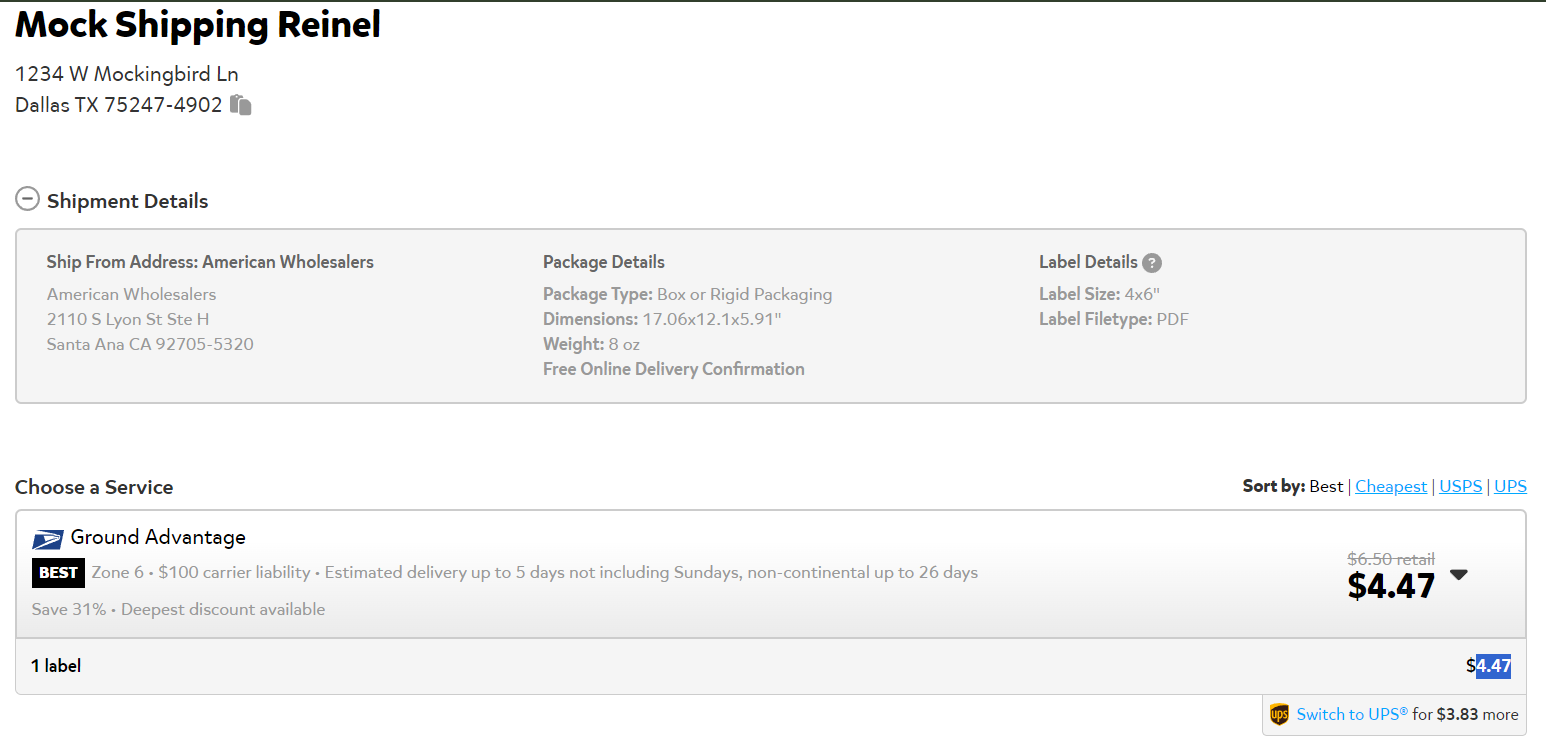Screen dimensions: 1546x747
Task: Click the $6.50 retail strikethrough price
Action: [1391, 559]
